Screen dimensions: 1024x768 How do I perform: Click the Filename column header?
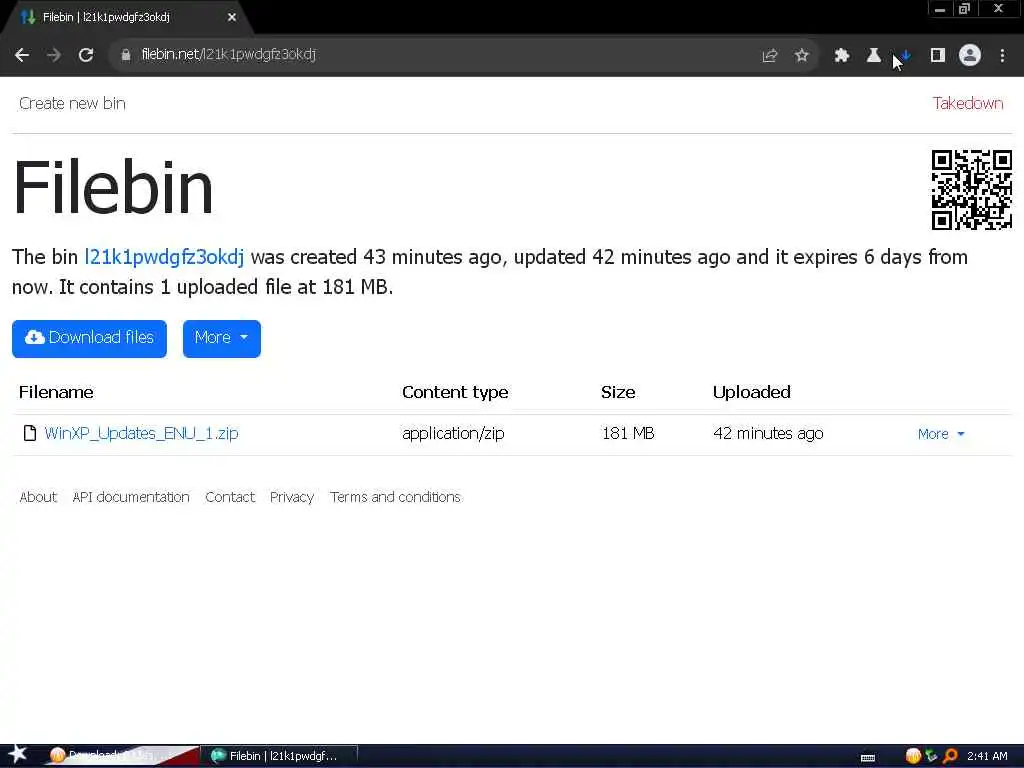[x=56, y=392]
